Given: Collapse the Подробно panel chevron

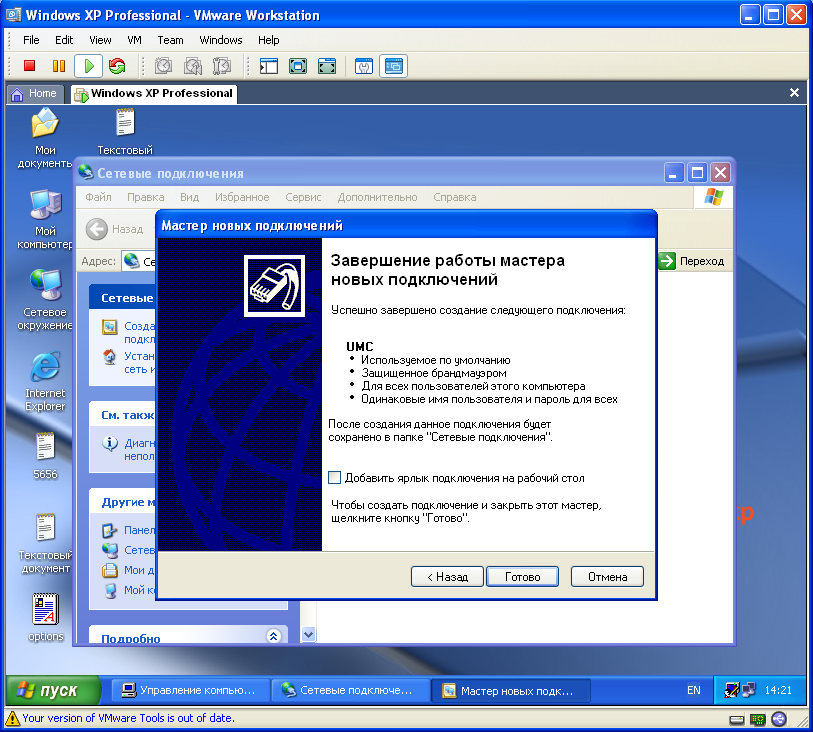Looking at the screenshot, I should click(x=273, y=636).
